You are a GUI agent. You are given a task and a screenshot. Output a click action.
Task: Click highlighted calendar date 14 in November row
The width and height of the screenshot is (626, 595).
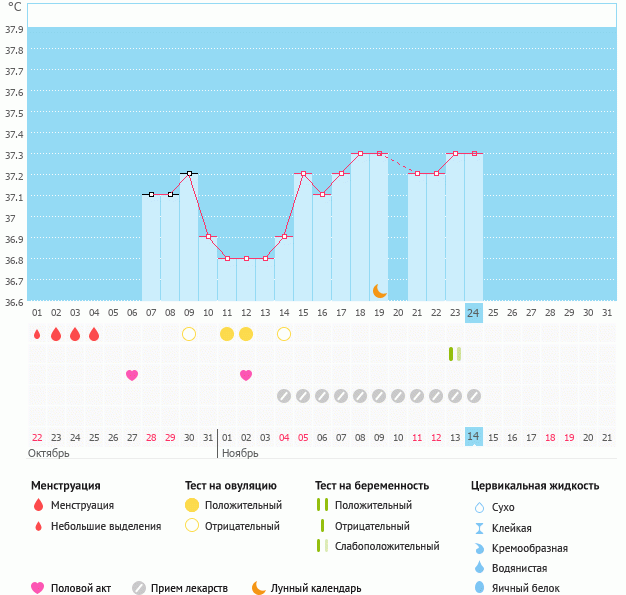474,437
